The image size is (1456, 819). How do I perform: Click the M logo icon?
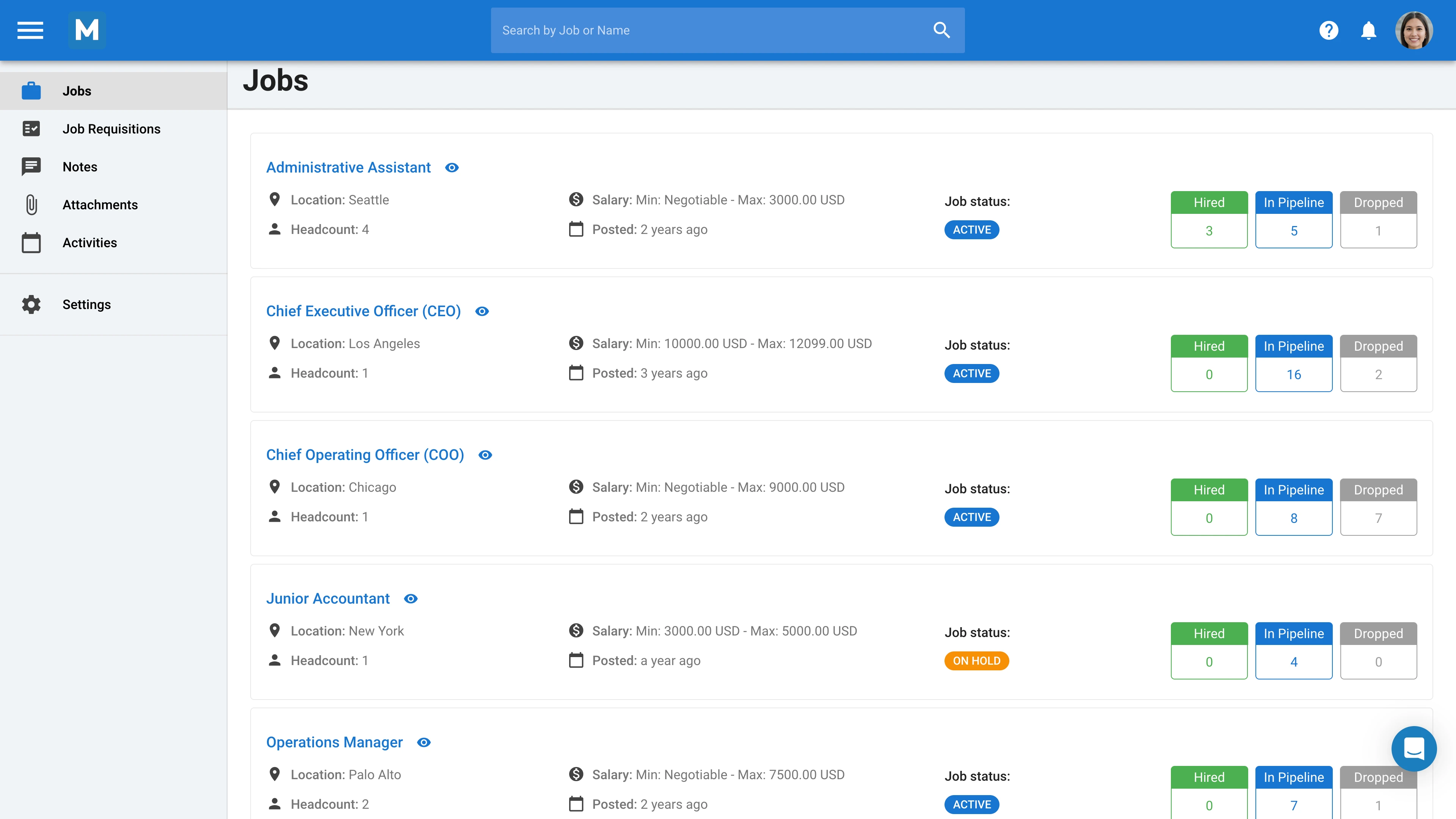click(x=87, y=30)
